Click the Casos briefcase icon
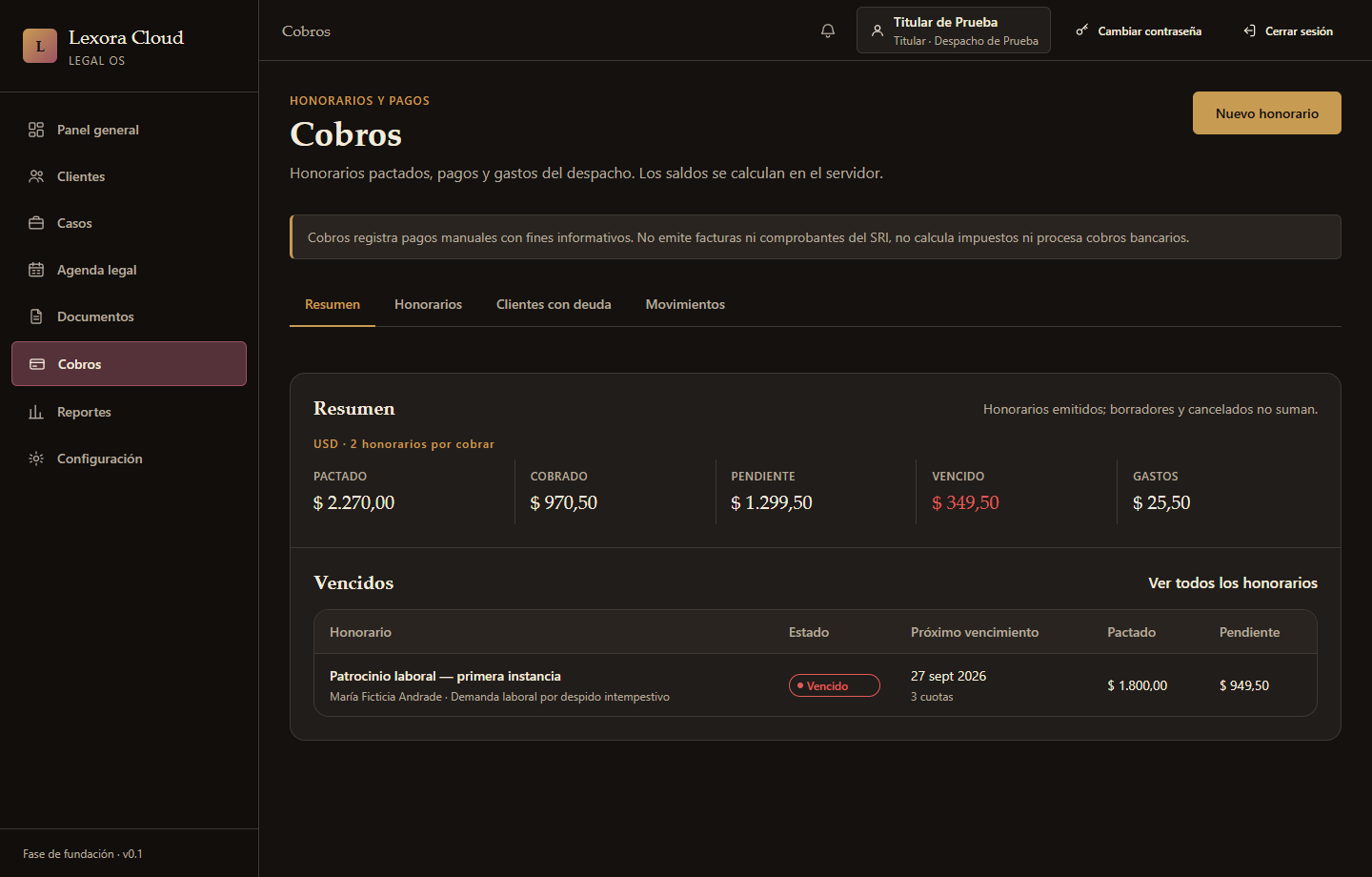 36,223
